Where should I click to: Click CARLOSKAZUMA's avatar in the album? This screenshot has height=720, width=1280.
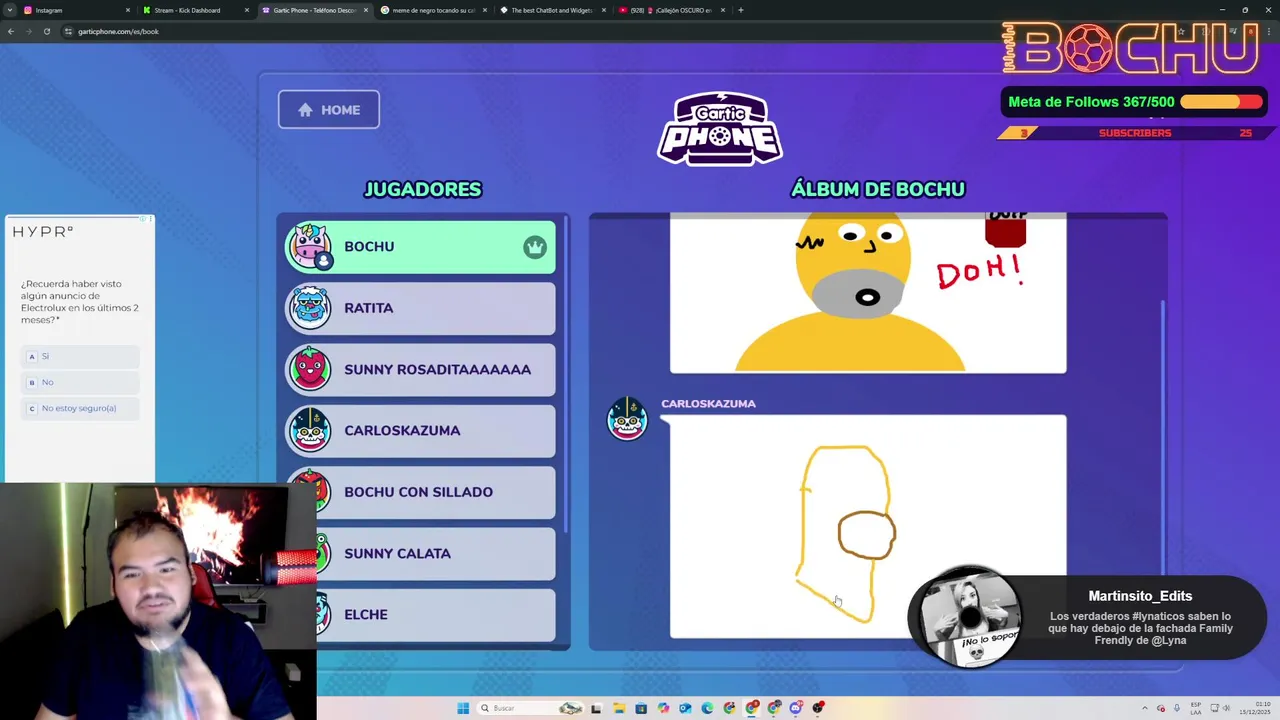628,419
